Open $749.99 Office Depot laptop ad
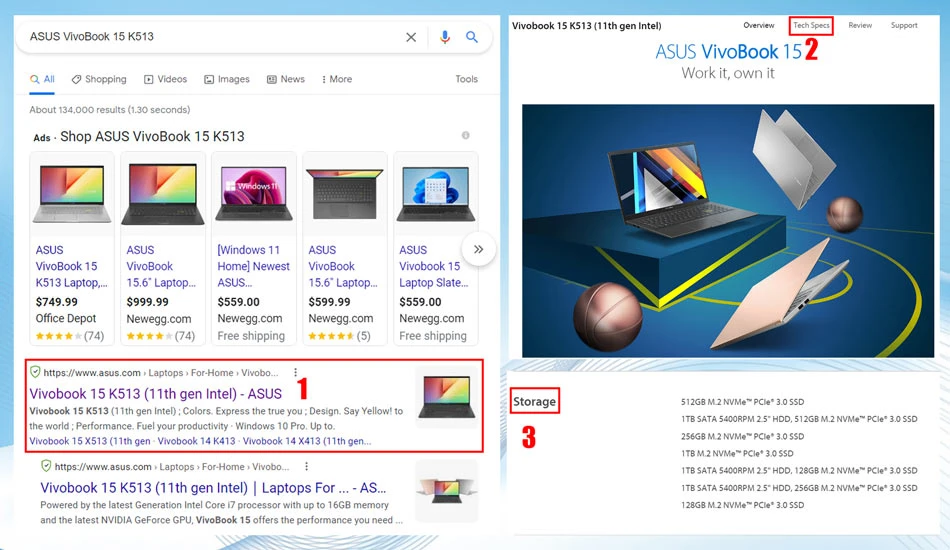 click(72, 248)
